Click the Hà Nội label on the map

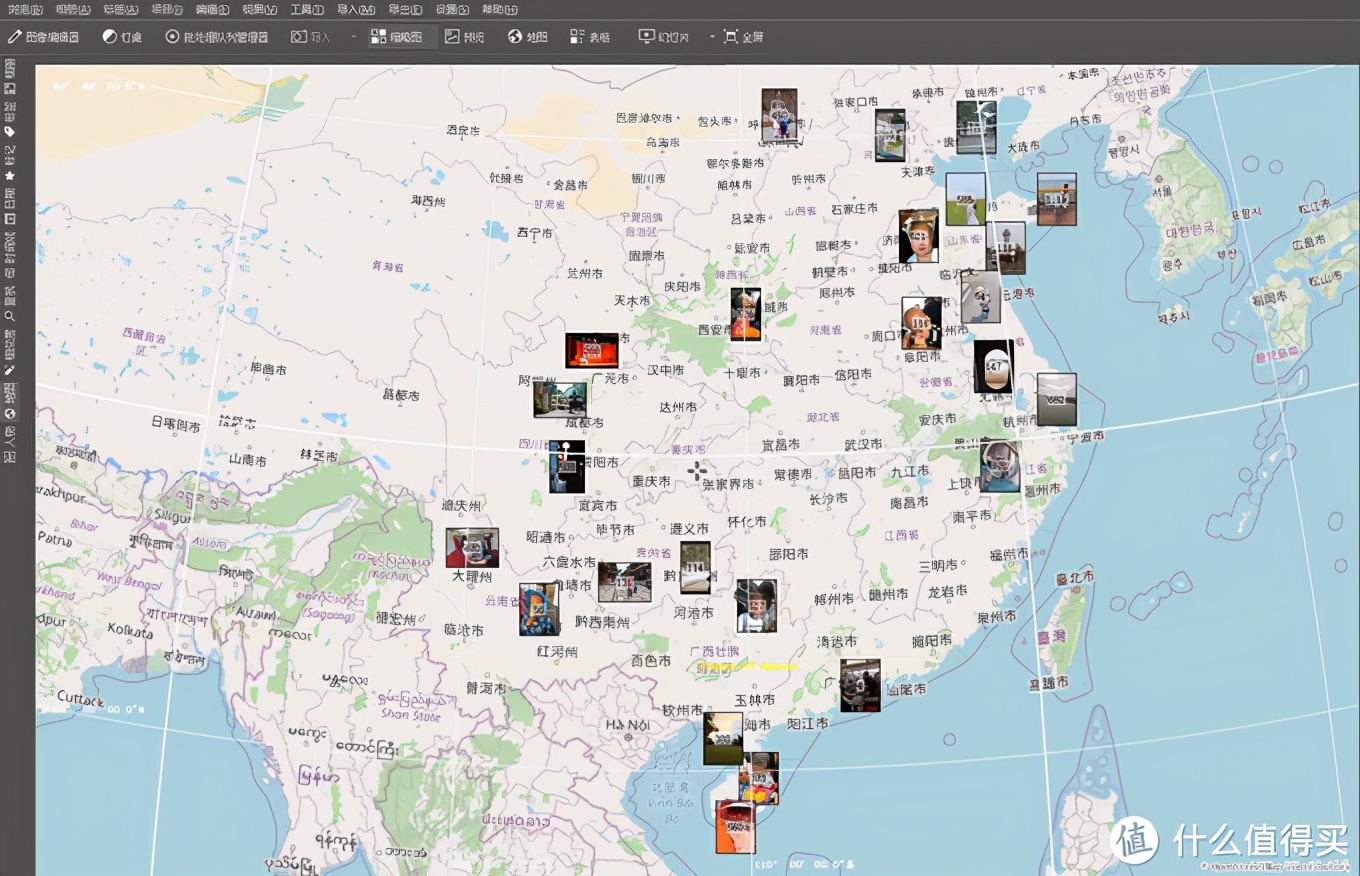coord(628,724)
